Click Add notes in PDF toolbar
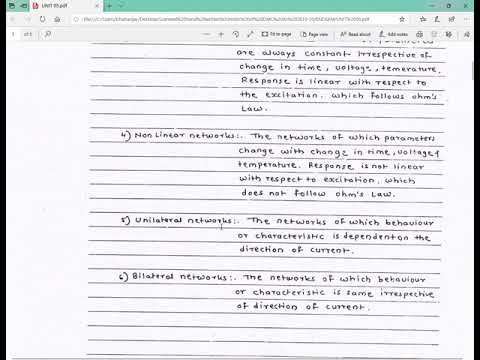 click(394, 34)
